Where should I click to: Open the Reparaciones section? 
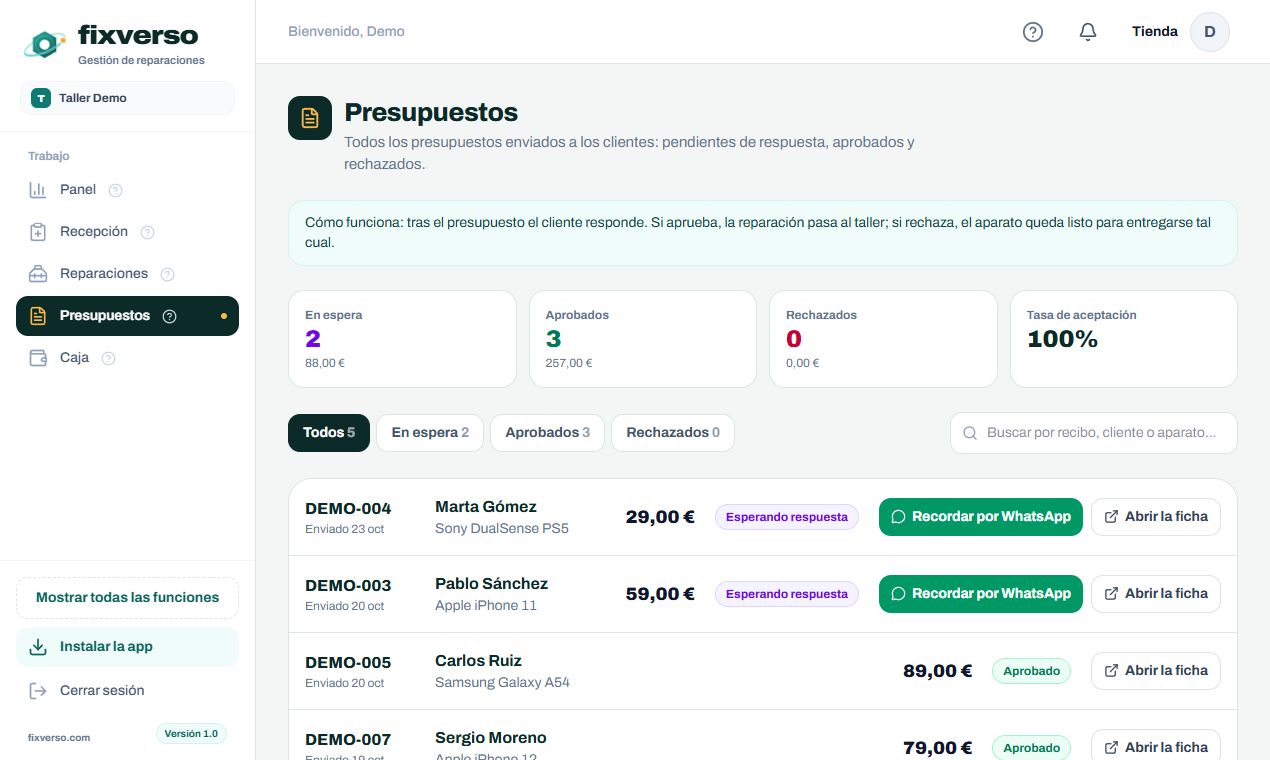pos(127,274)
